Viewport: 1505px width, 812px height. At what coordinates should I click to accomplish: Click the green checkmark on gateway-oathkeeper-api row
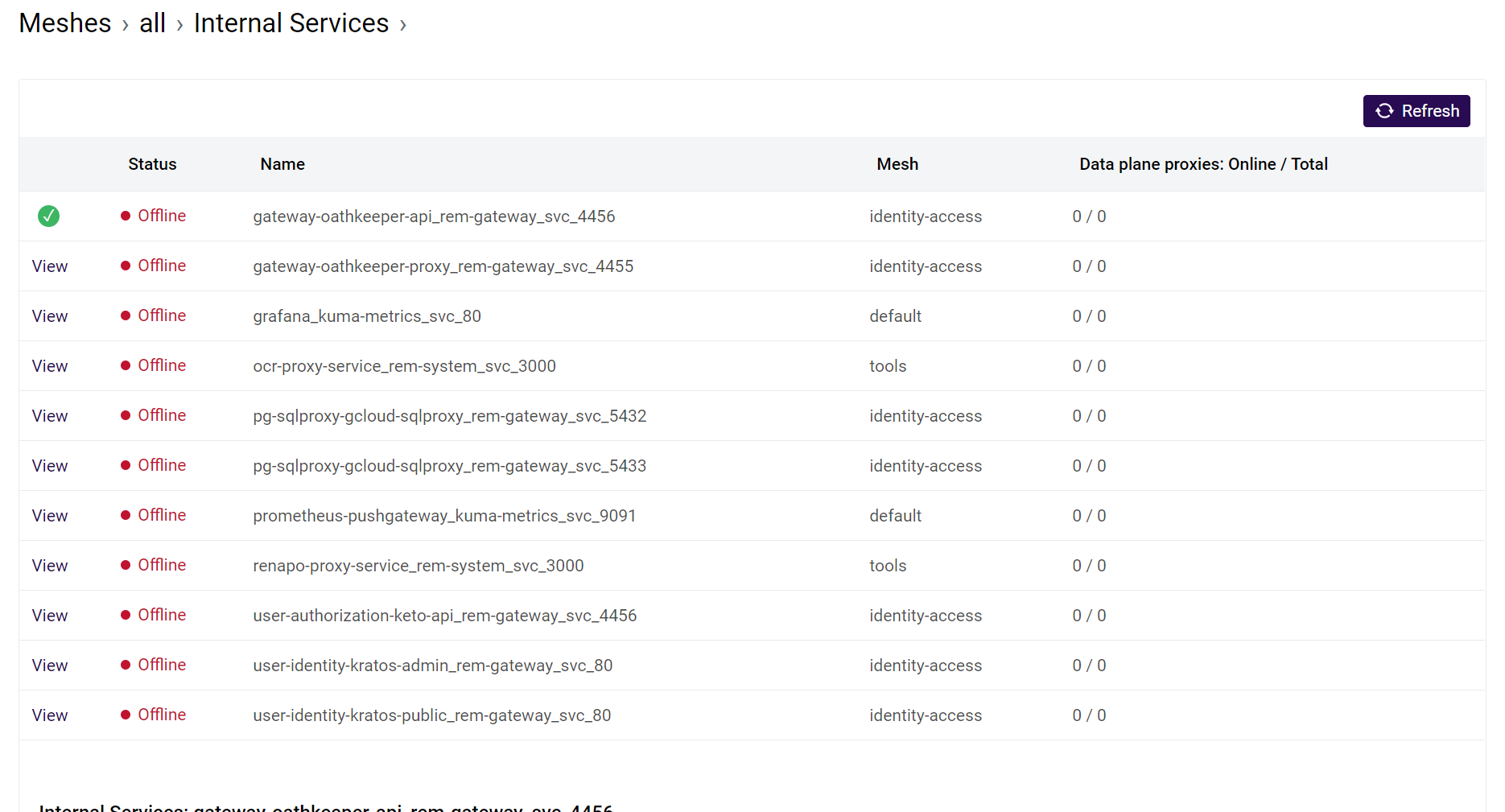click(x=48, y=216)
